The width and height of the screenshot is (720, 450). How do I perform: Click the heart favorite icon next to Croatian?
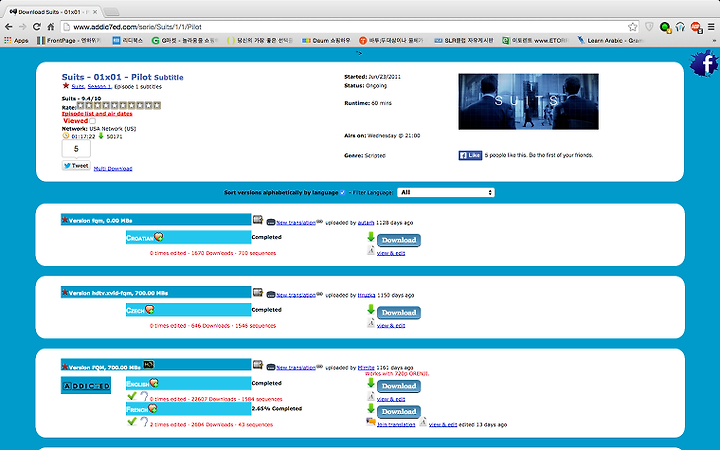[x=159, y=237]
